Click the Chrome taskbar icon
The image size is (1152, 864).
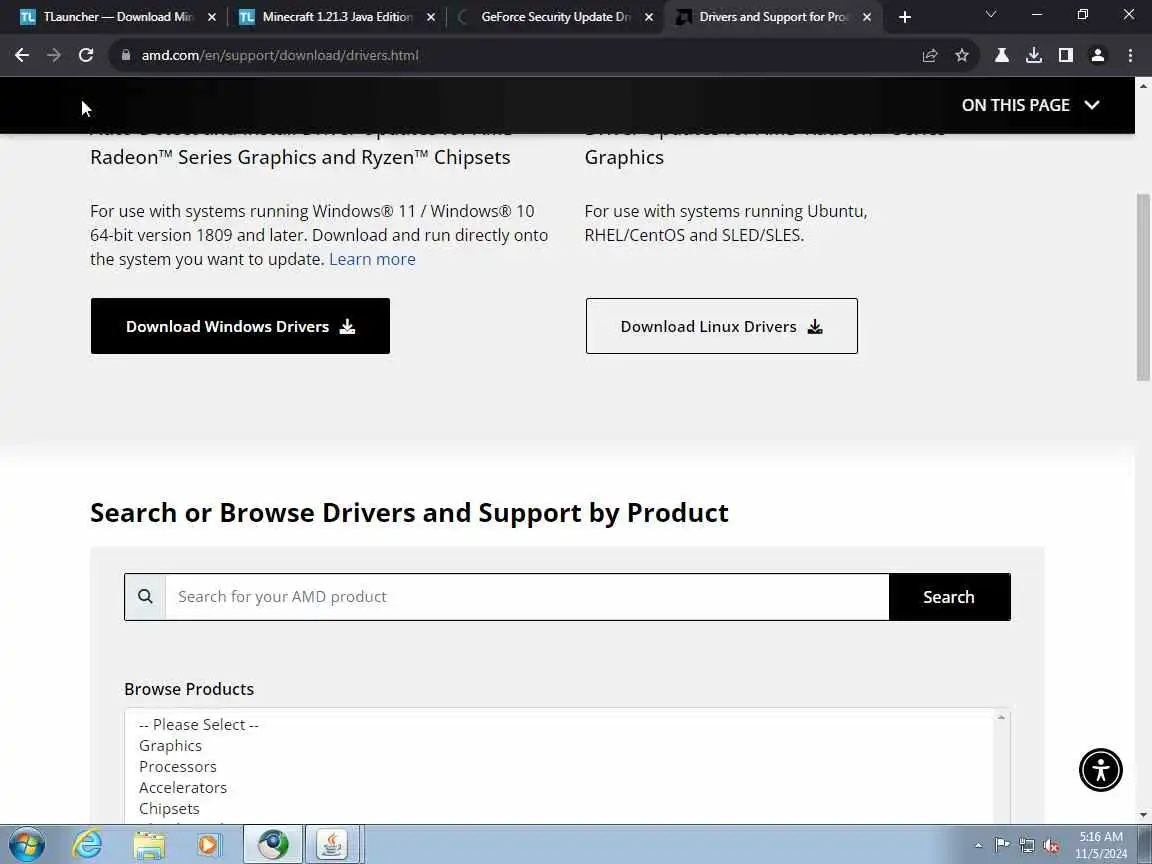click(x=273, y=845)
